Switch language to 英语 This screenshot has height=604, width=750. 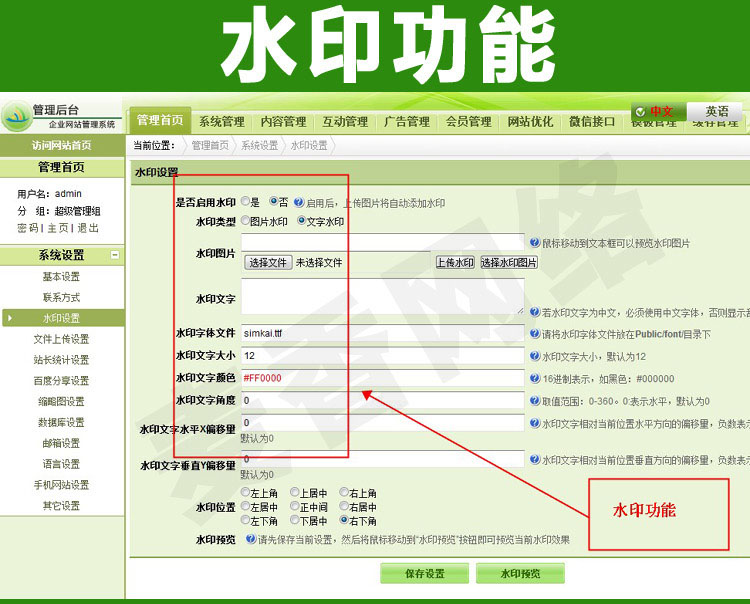click(x=715, y=111)
